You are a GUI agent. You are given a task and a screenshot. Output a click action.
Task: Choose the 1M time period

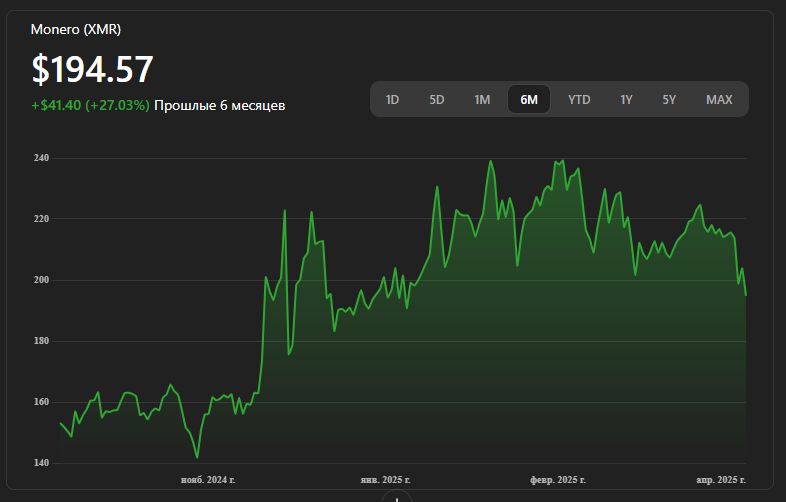click(482, 100)
